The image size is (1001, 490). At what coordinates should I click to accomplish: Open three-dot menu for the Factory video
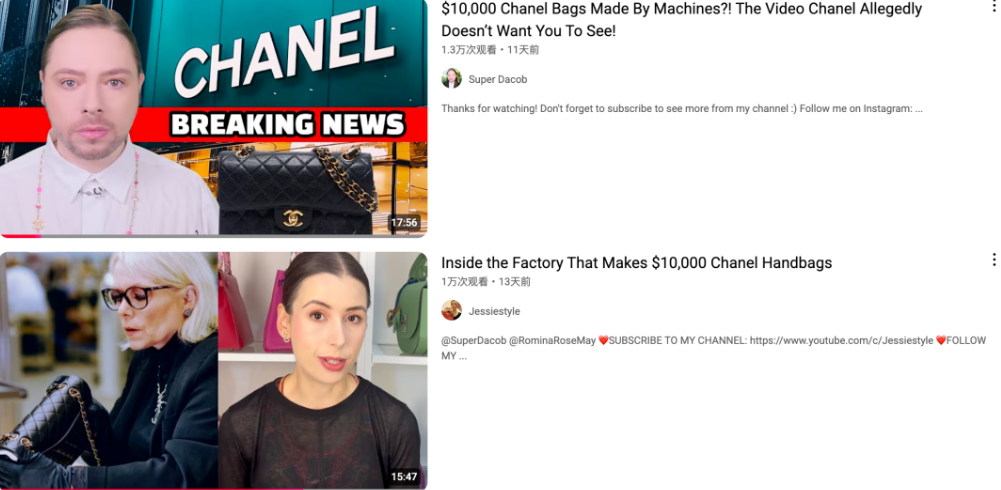tap(993, 260)
